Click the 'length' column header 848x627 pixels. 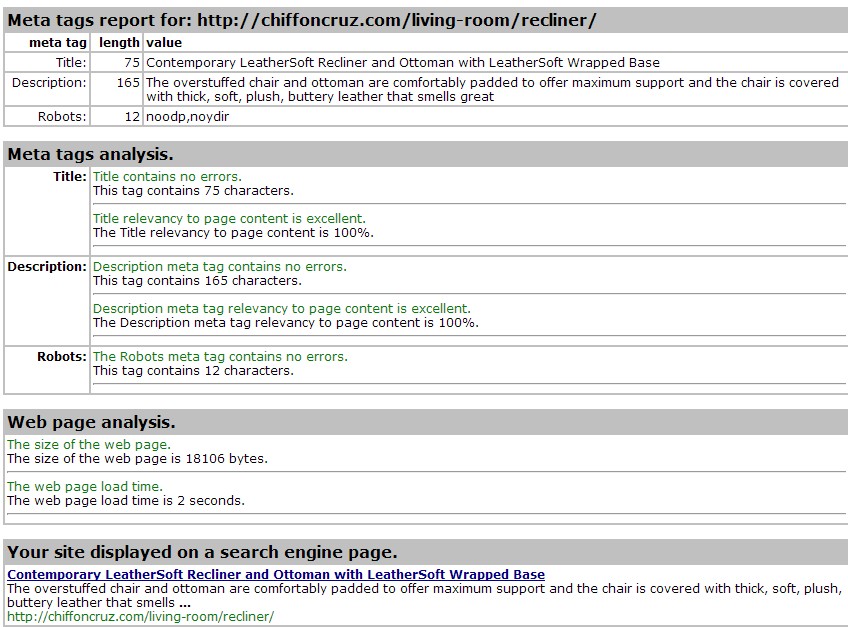119,43
